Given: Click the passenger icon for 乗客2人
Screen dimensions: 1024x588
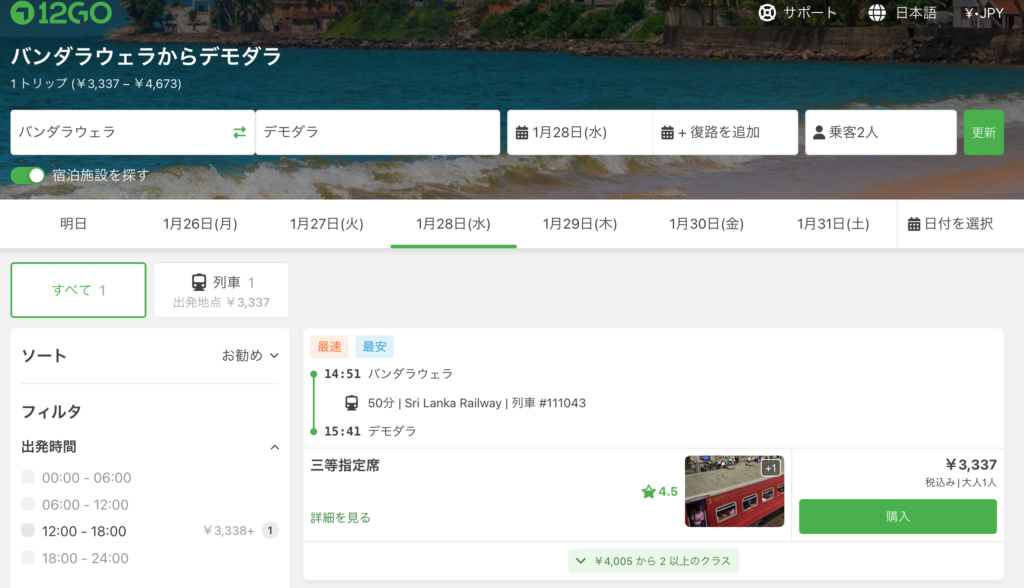Looking at the screenshot, I should click(819, 133).
